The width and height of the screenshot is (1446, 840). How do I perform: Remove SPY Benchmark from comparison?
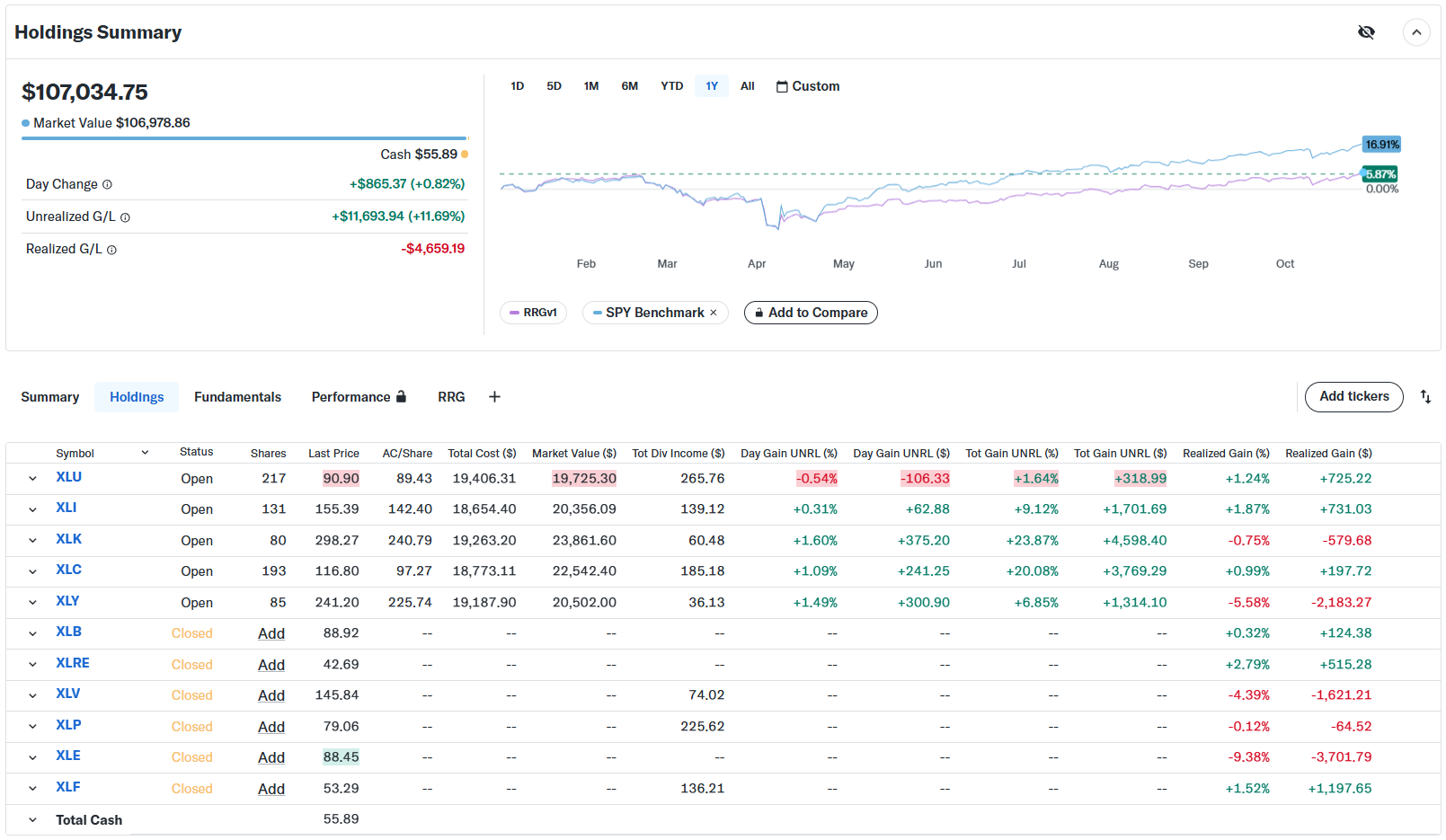[714, 313]
